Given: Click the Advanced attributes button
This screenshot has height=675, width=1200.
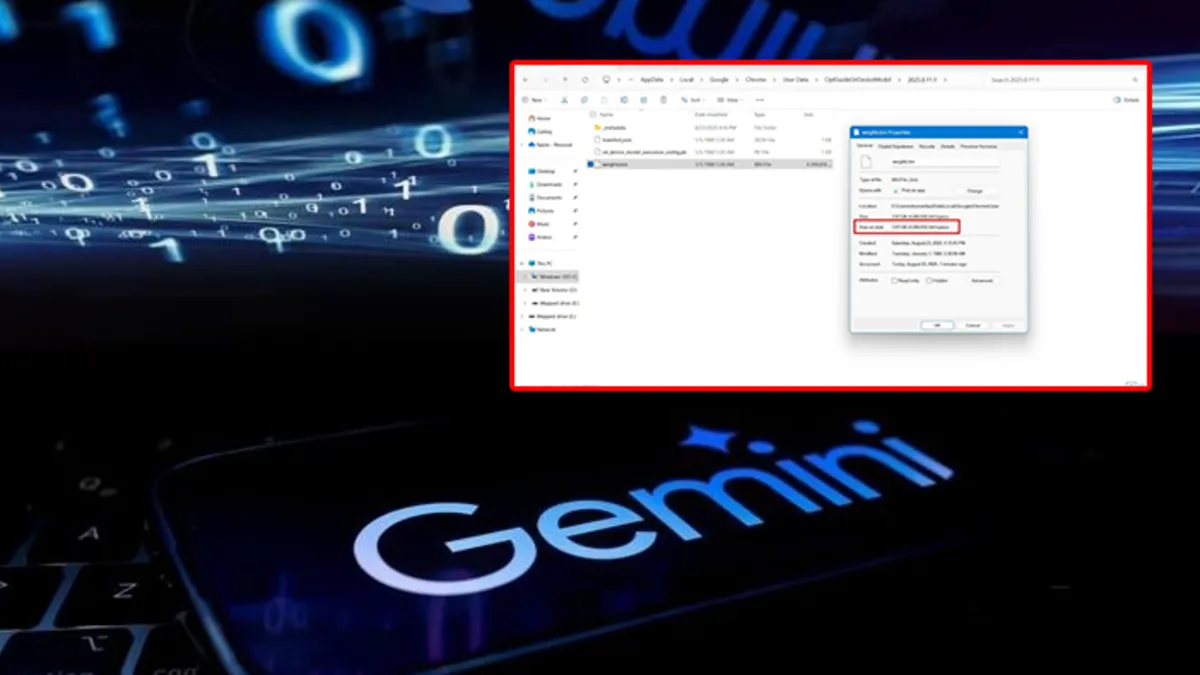Looking at the screenshot, I should [x=982, y=281].
